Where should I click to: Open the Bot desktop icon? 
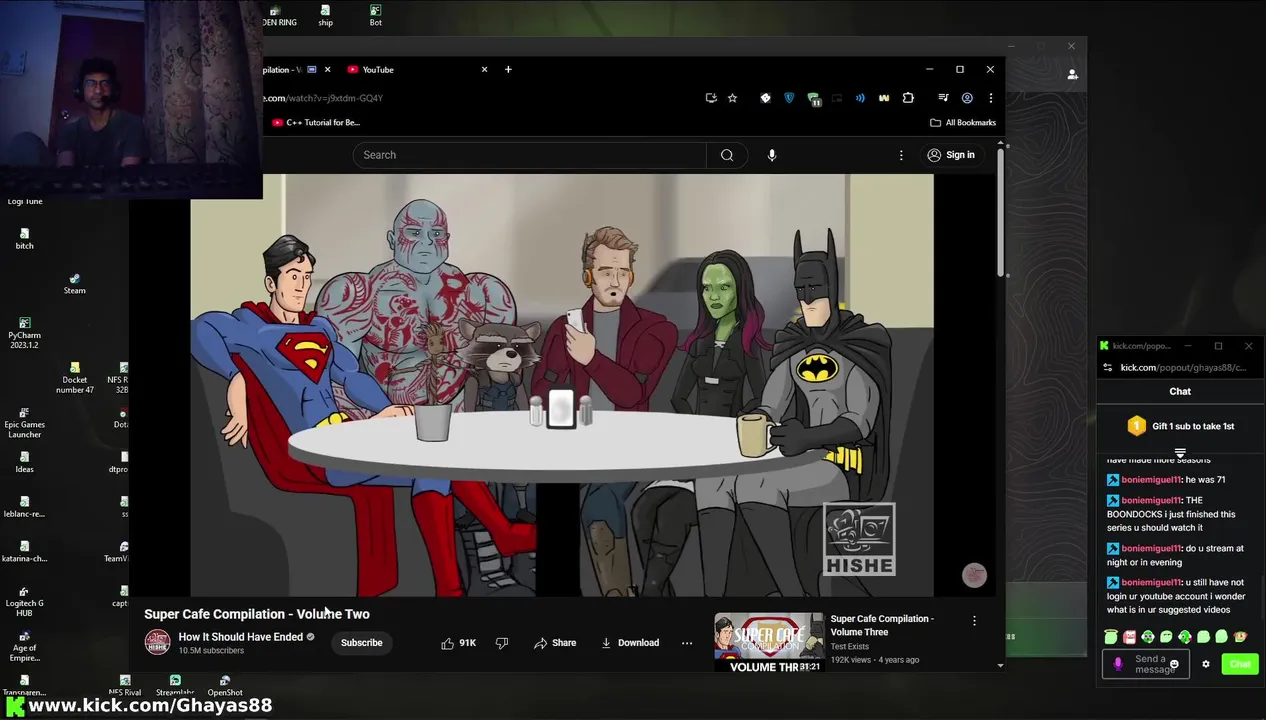coord(375,16)
